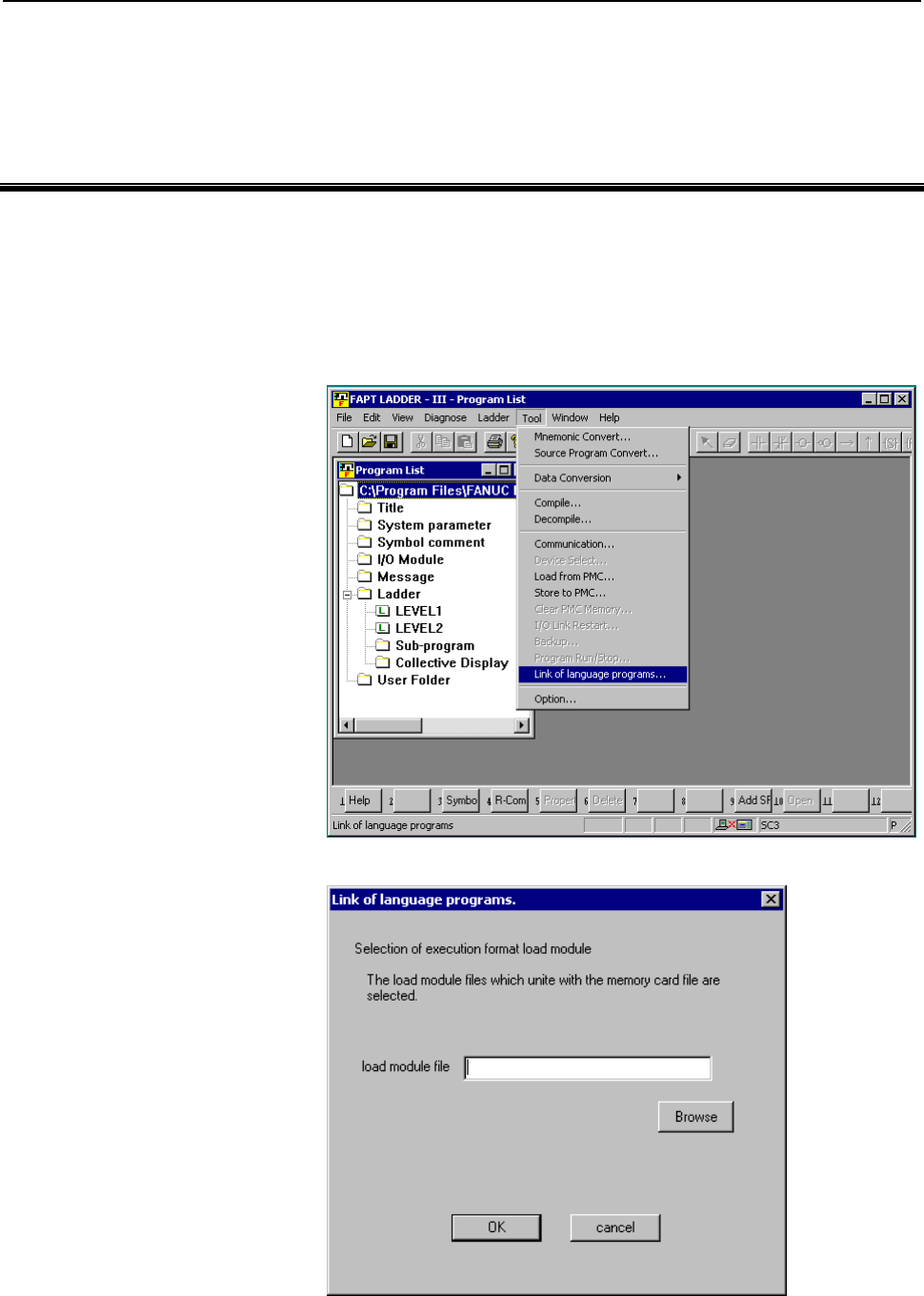Choose Compile from the Tool menu
The width and height of the screenshot is (924, 1296).
602,502
